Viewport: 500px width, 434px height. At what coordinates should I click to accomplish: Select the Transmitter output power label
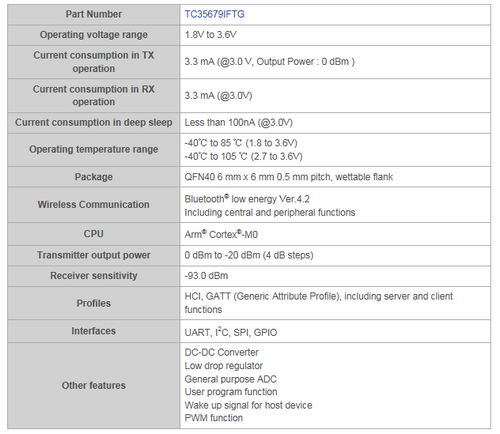point(94,255)
